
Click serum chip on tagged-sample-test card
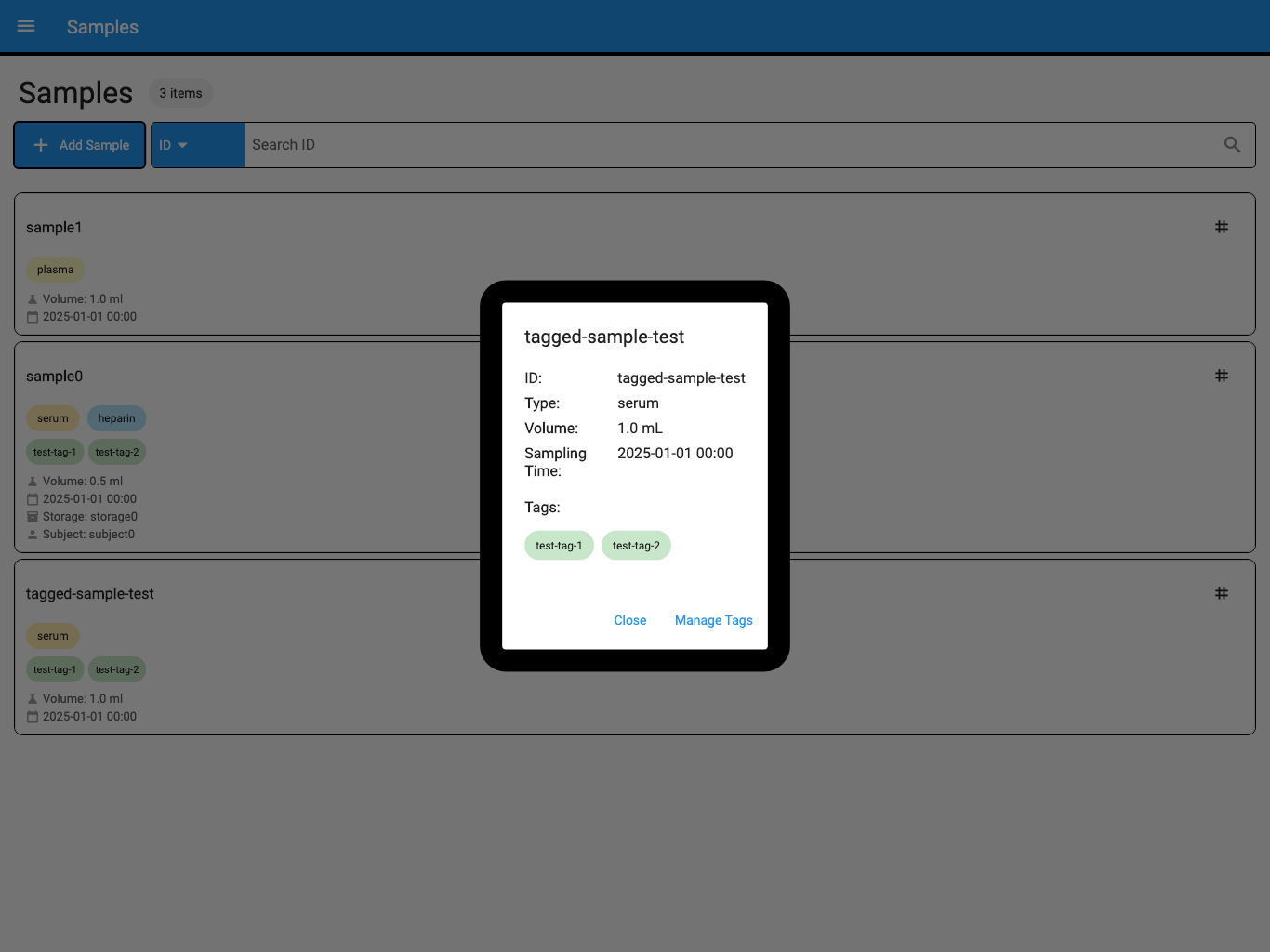[x=53, y=636]
